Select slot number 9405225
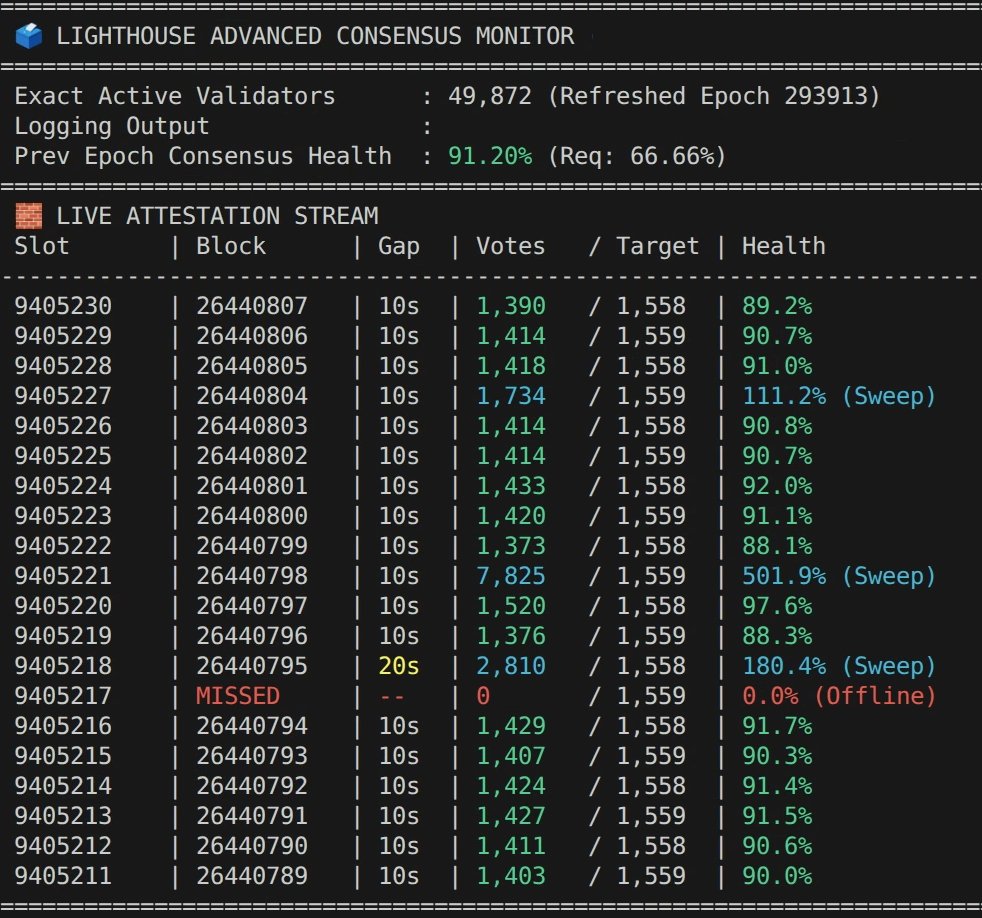The image size is (982, 918). pos(63,456)
